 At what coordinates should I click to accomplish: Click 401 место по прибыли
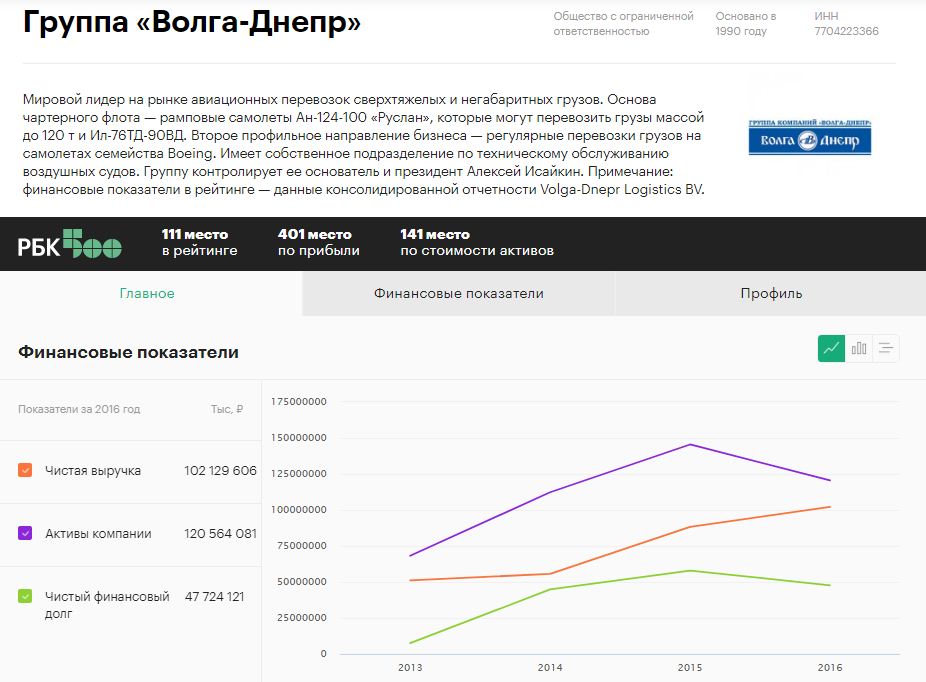point(318,243)
